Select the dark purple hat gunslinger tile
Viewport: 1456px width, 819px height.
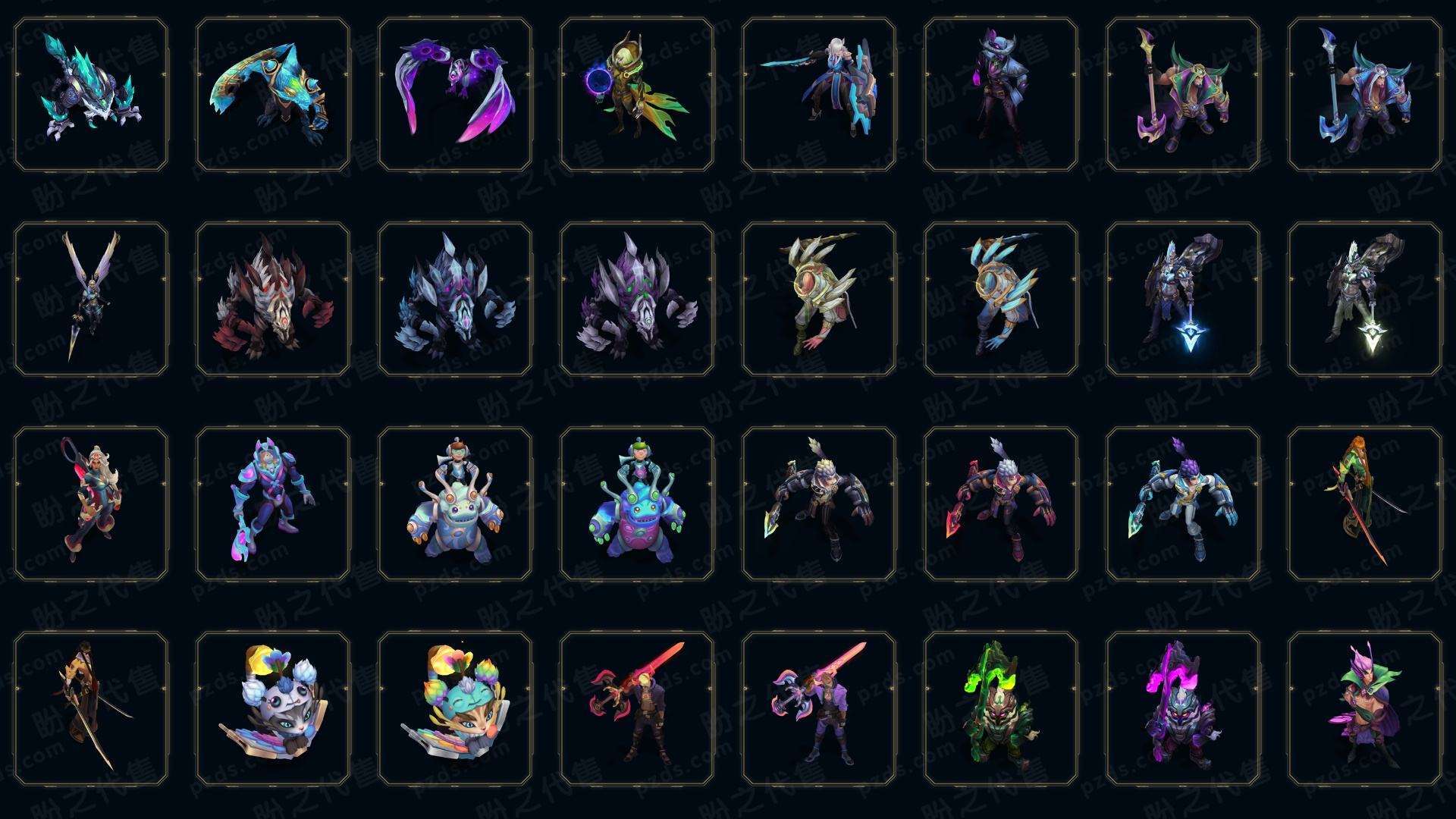(1001, 94)
